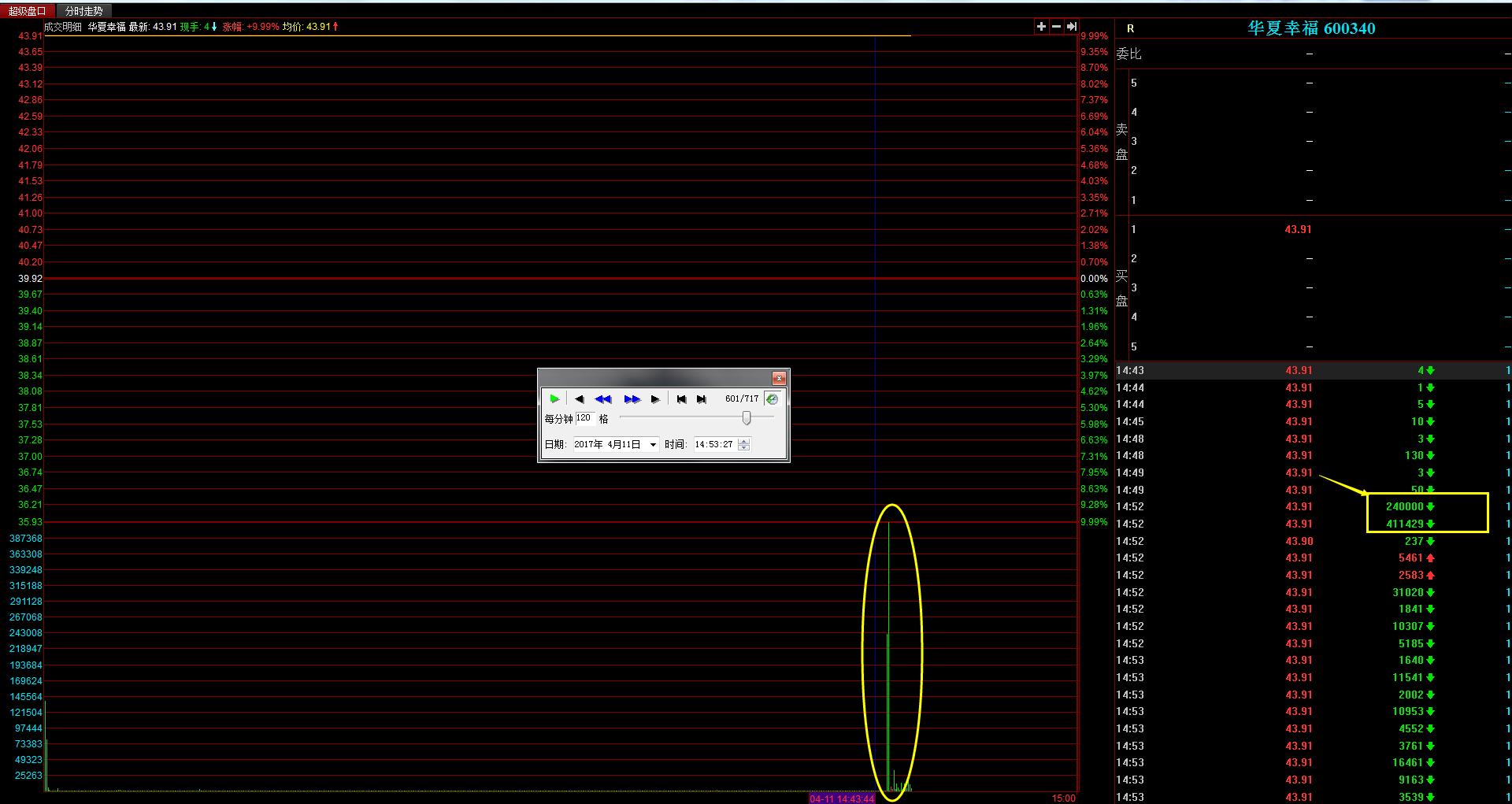Image resolution: width=1512 pixels, height=804 pixels.
Task: Click the jump-to-end arrow icon on chart toolbar
Action: point(1071,27)
